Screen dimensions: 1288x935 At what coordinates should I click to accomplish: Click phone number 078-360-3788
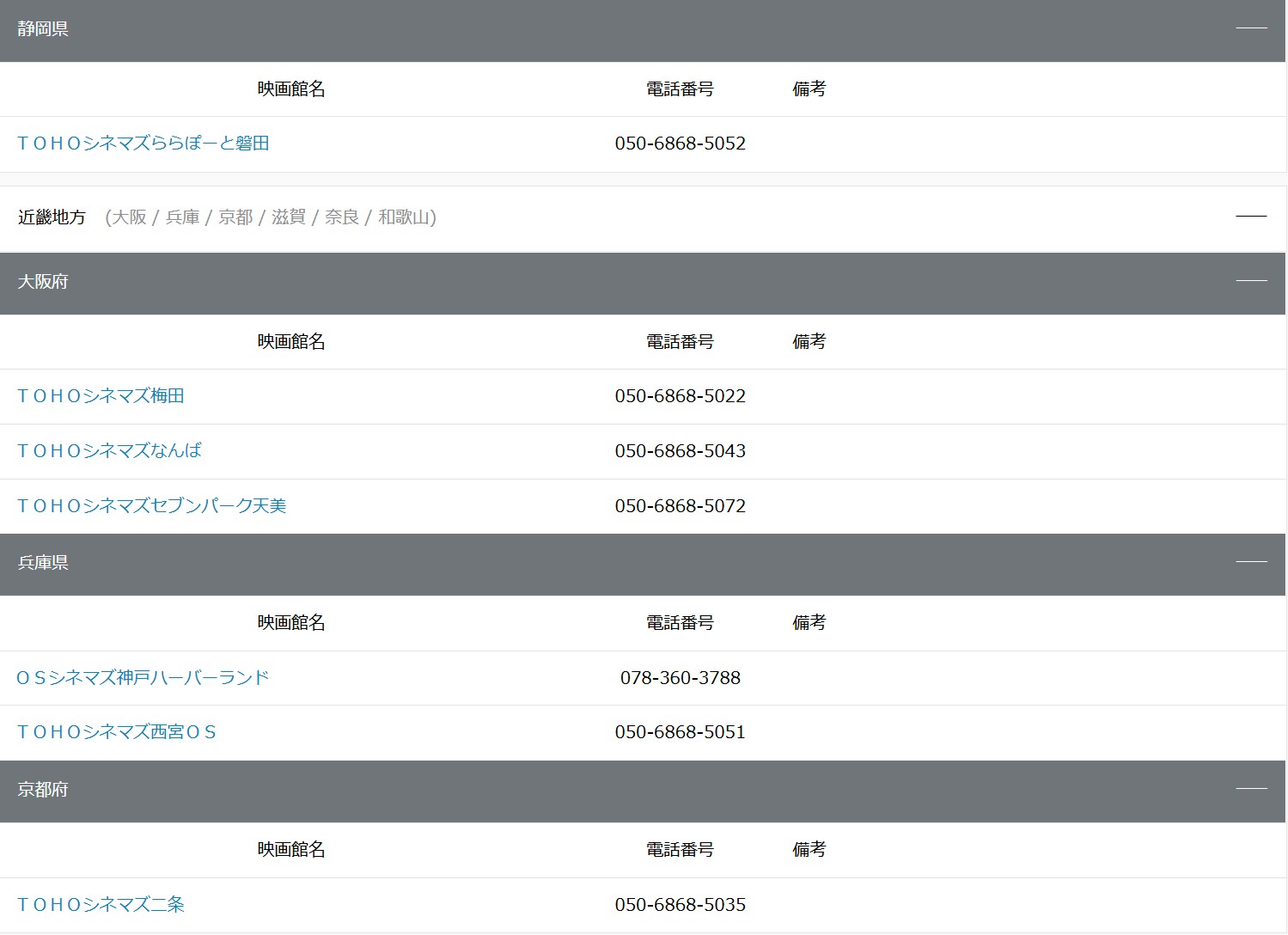coord(680,678)
